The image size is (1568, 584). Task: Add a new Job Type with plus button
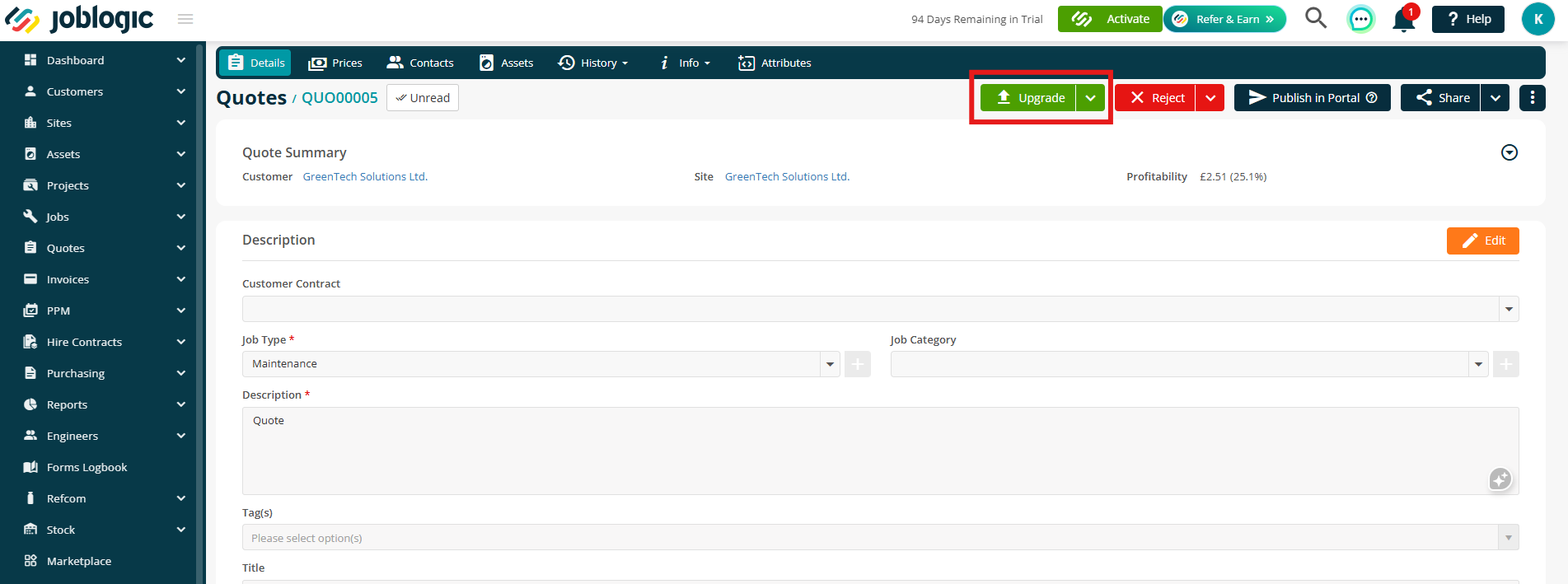[x=857, y=364]
